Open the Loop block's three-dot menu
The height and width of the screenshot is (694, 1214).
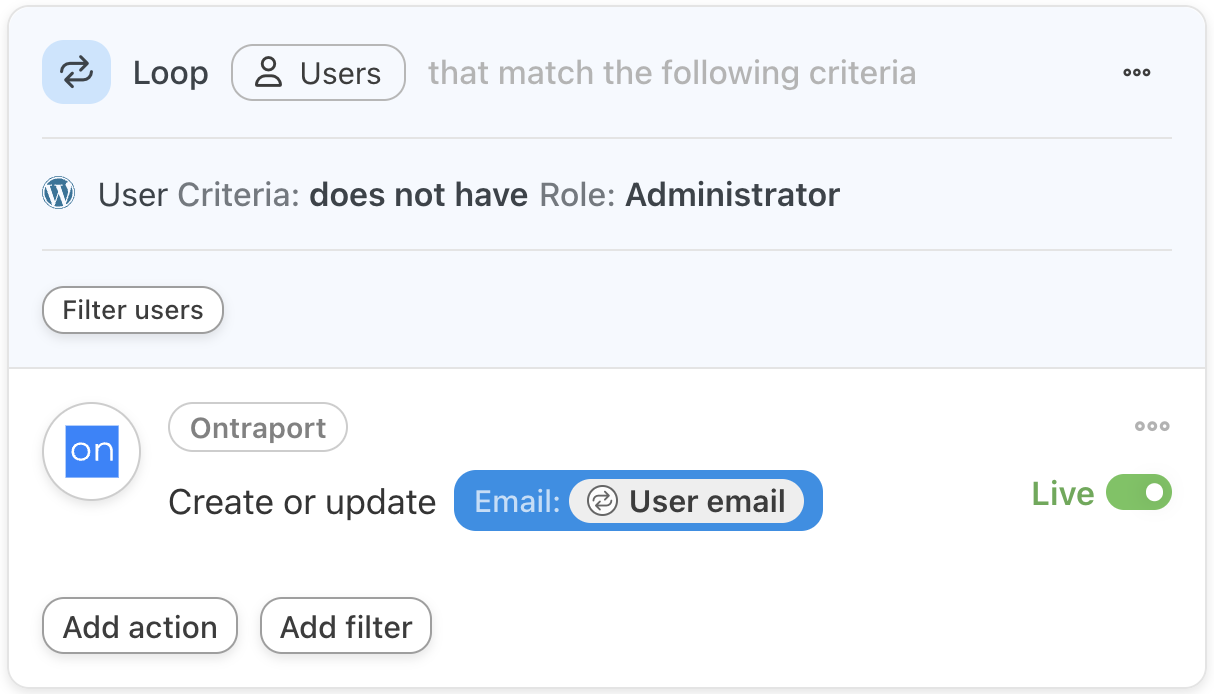click(x=1136, y=73)
